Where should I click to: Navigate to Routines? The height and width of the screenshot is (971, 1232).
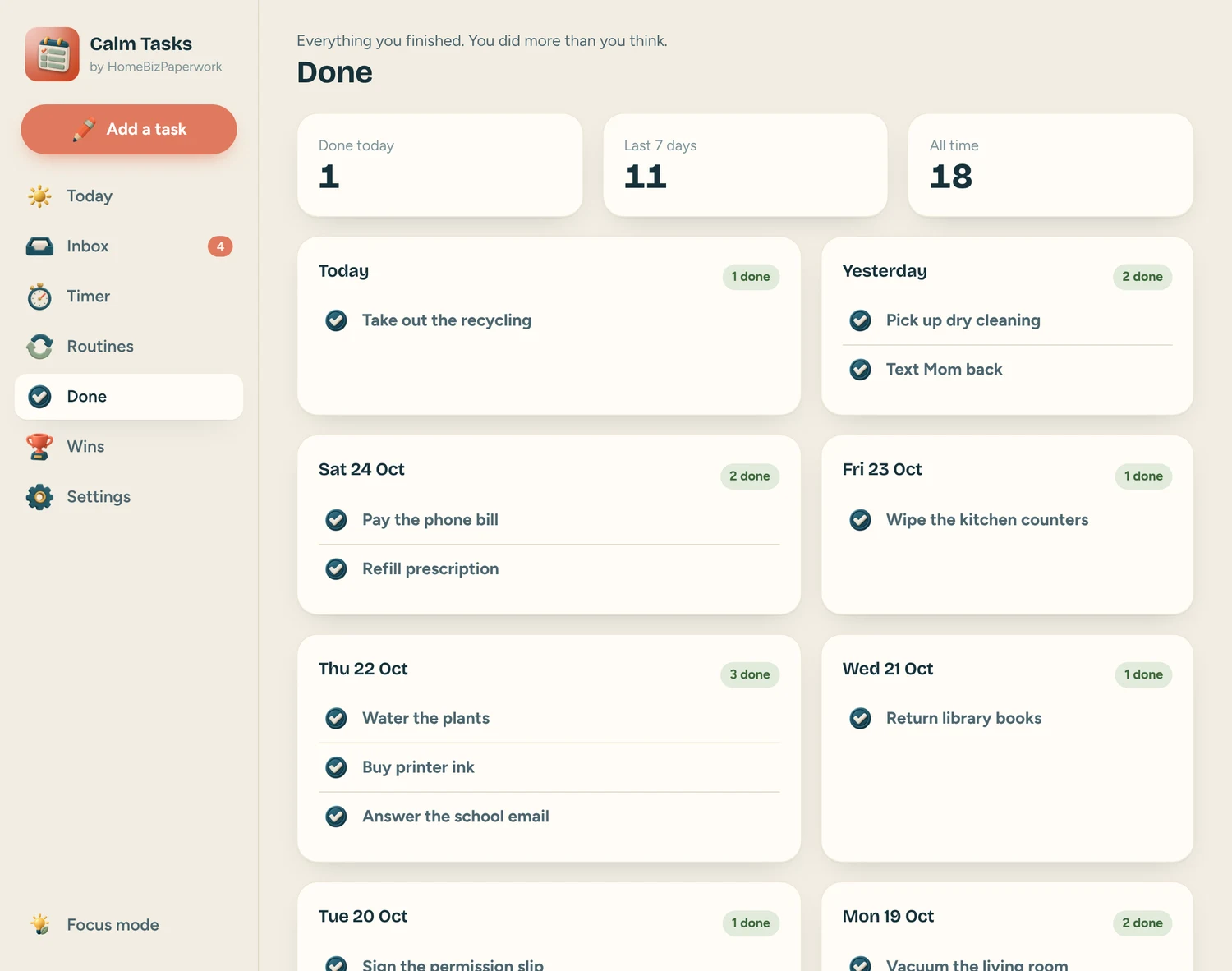pyautogui.click(x=129, y=347)
